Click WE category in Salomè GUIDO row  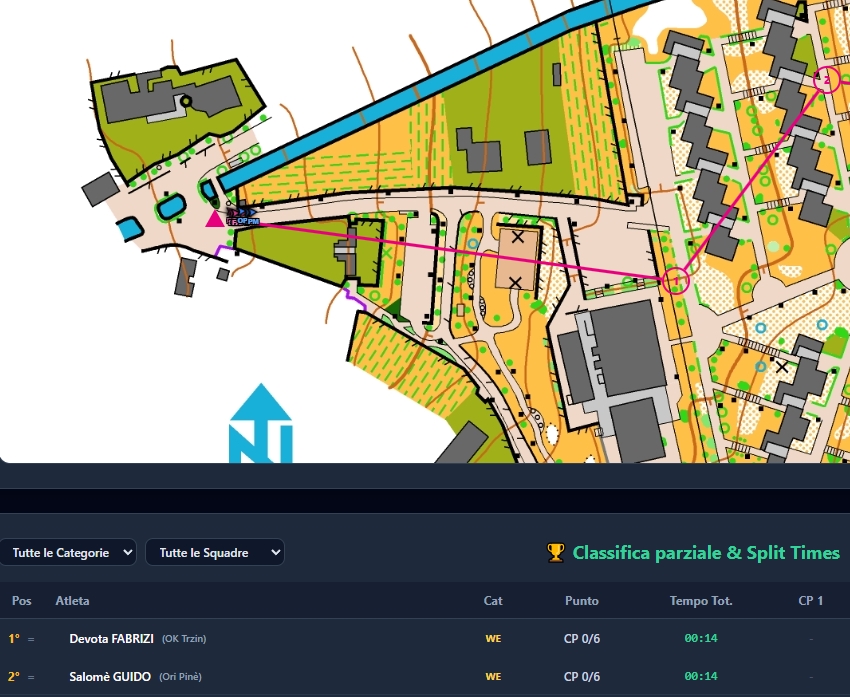[x=493, y=676]
